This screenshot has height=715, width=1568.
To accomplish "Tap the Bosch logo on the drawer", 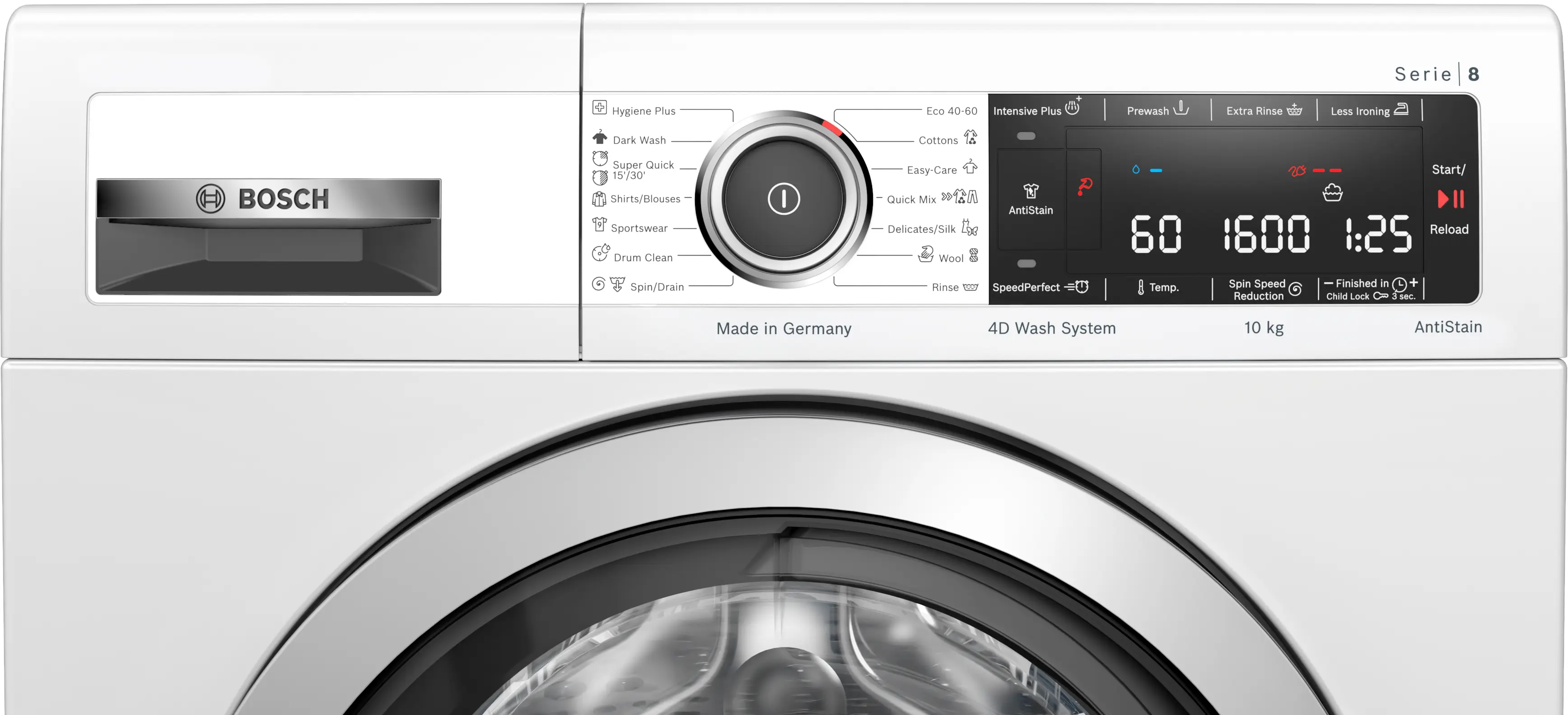I will (262, 199).
